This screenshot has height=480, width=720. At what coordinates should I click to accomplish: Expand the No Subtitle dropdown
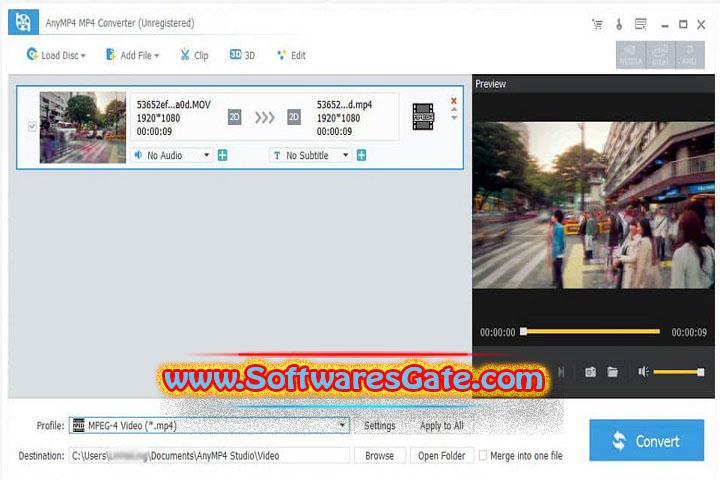[311, 155]
